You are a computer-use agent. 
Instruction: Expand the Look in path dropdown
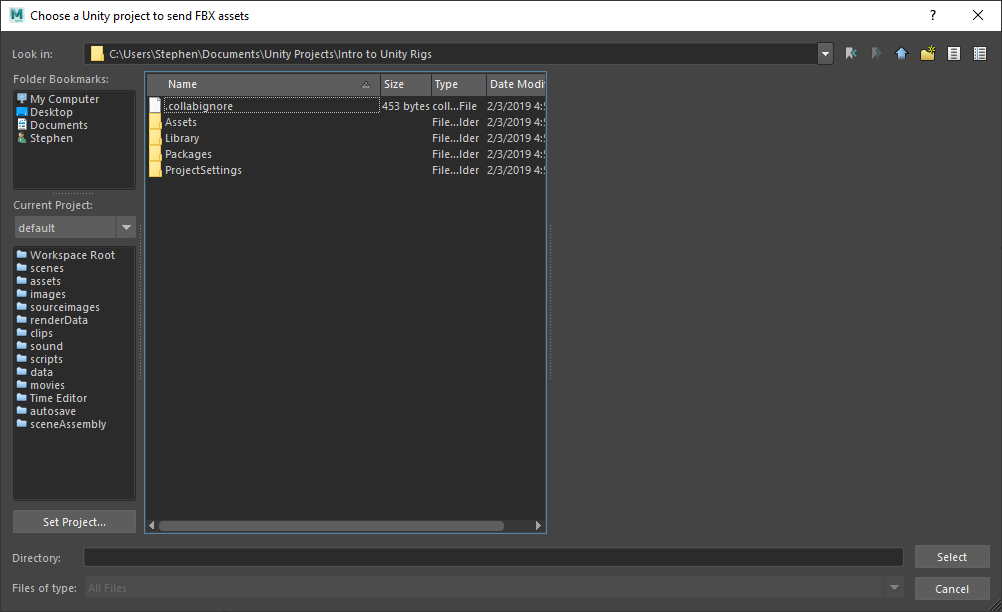(825, 54)
